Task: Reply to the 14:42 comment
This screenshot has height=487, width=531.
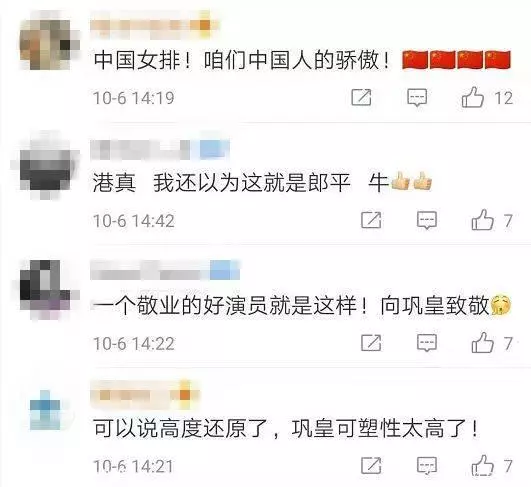Action: (427, 220)
